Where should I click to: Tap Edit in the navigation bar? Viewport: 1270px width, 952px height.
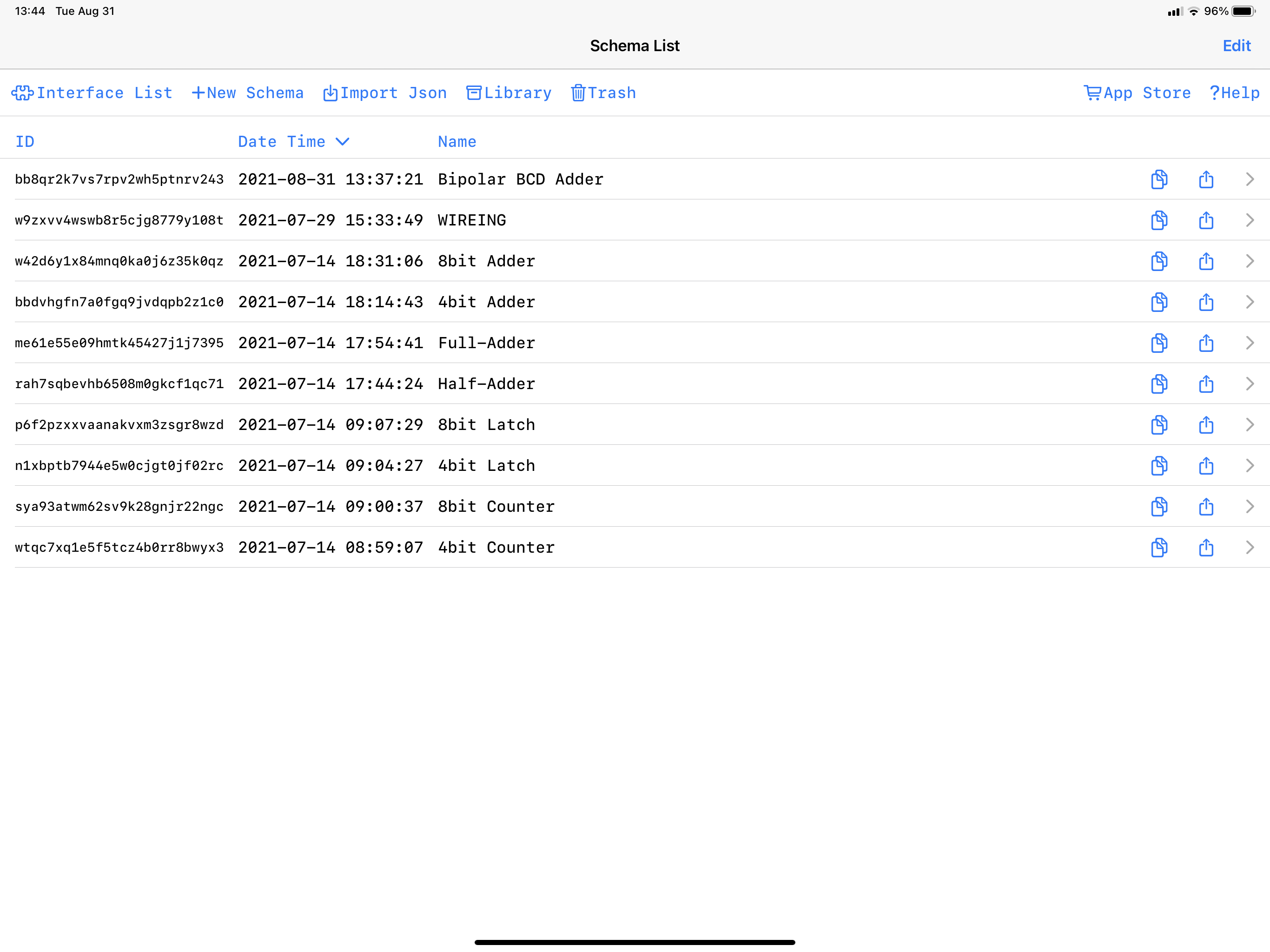(x=1237, y=46)
